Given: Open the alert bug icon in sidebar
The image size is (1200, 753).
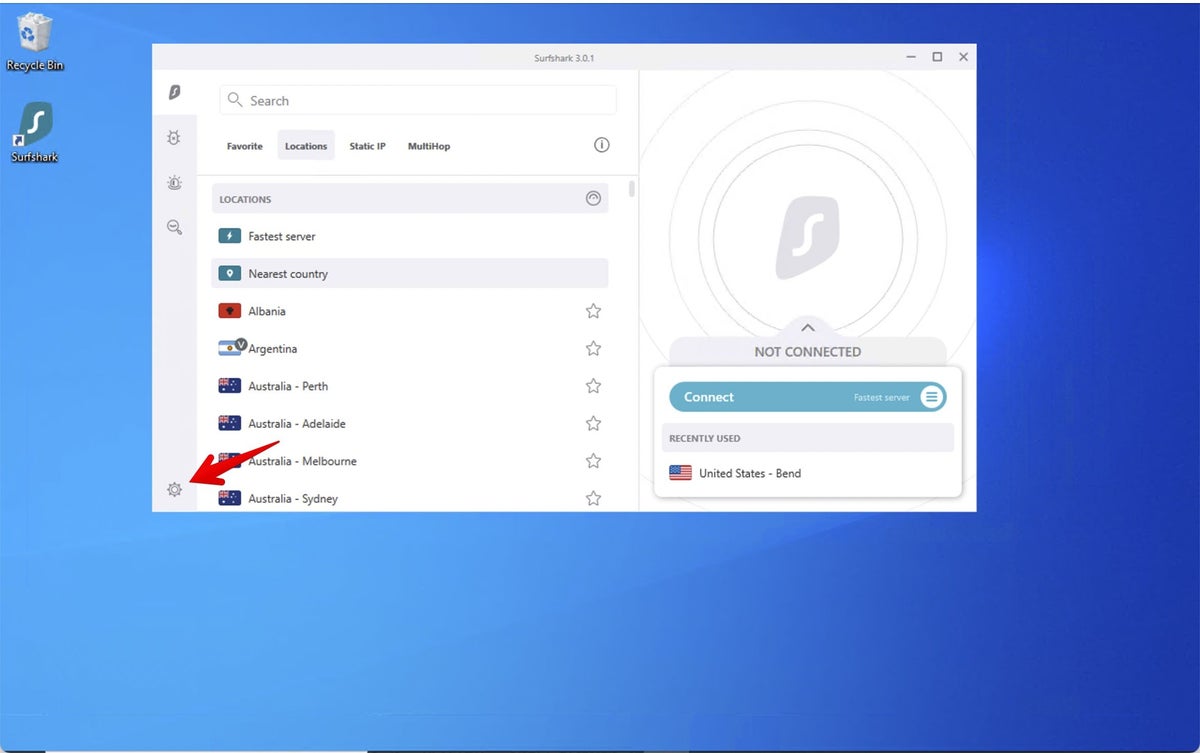Looking at the screenshot, I should pyautogui.click(x=174, y=183).
